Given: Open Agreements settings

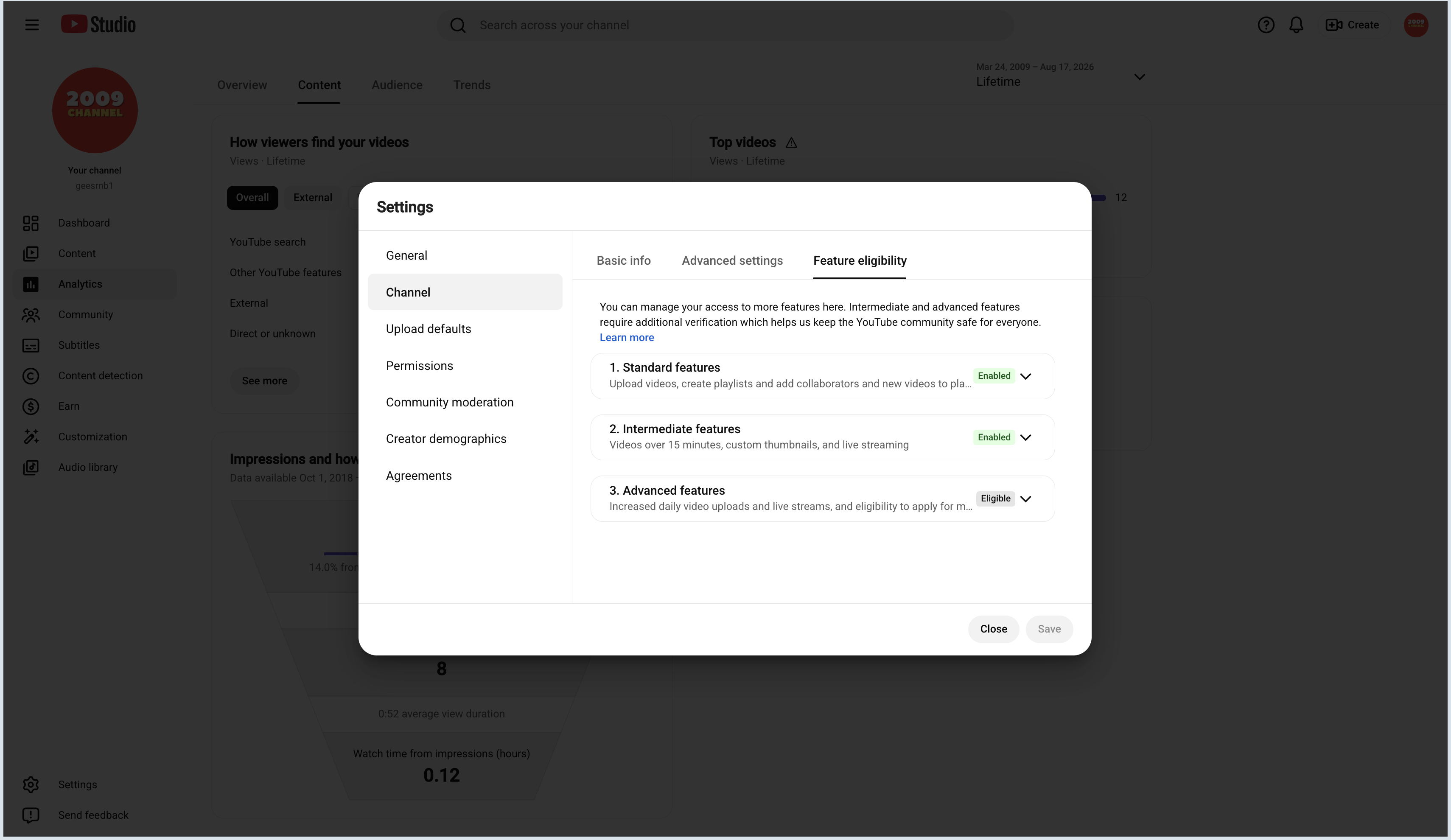Looking at the screenshot, I should (x=465, y=476).
